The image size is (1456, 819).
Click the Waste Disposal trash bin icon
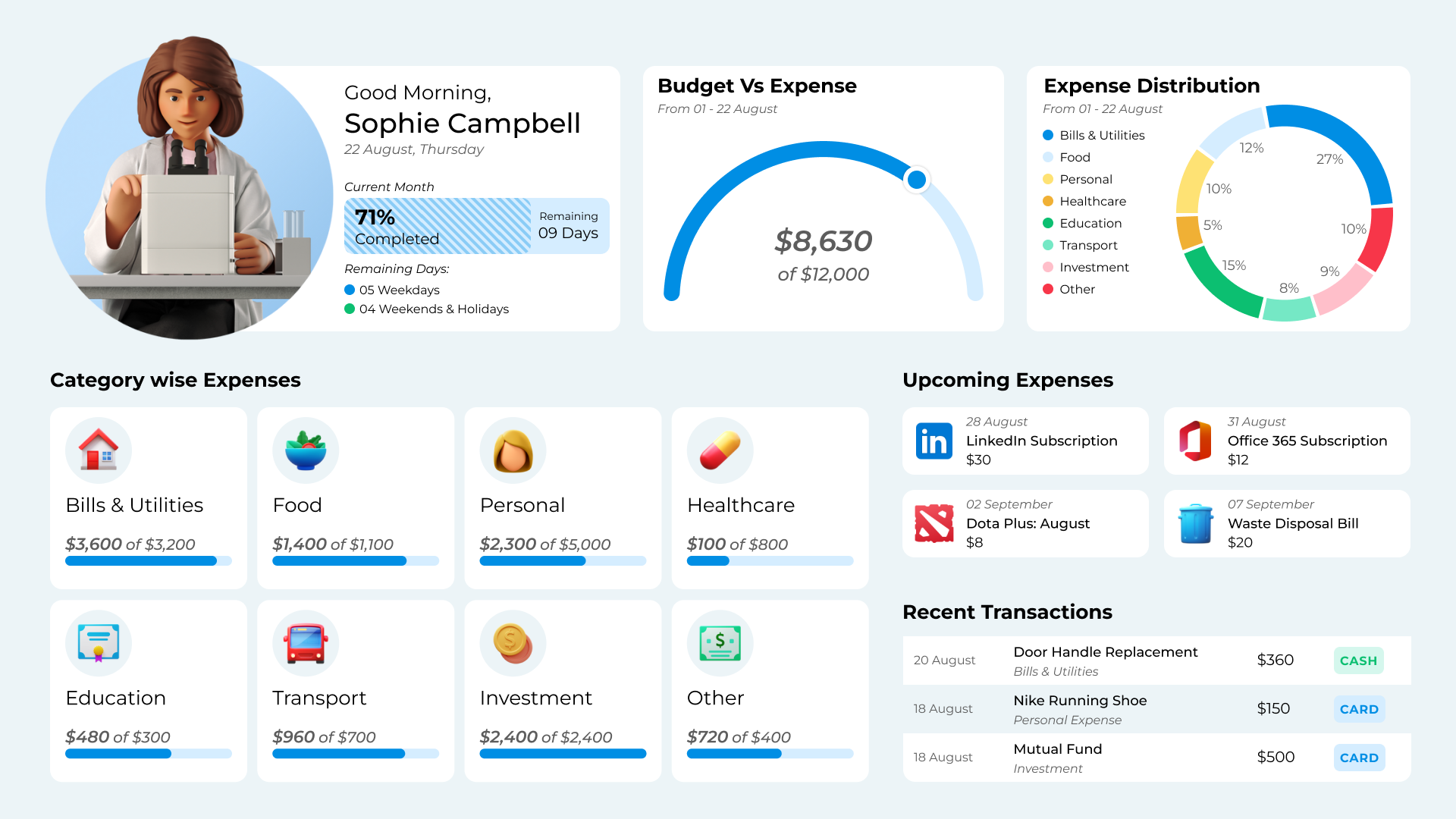(1195, 523)
